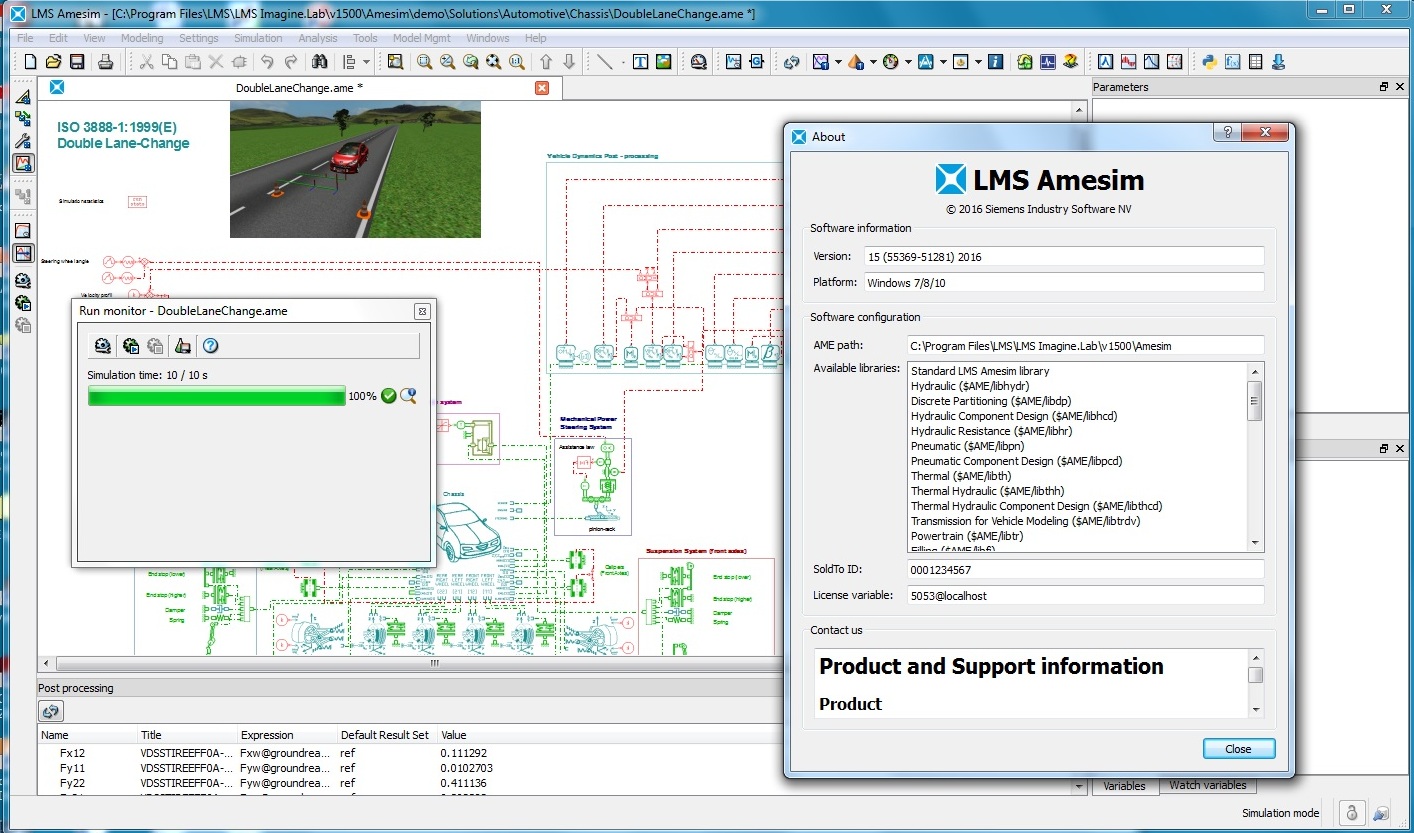Click the Undo arrow icon
Image resolution: width=1414 pixels, height=833 pixels.
coord(267,62)
